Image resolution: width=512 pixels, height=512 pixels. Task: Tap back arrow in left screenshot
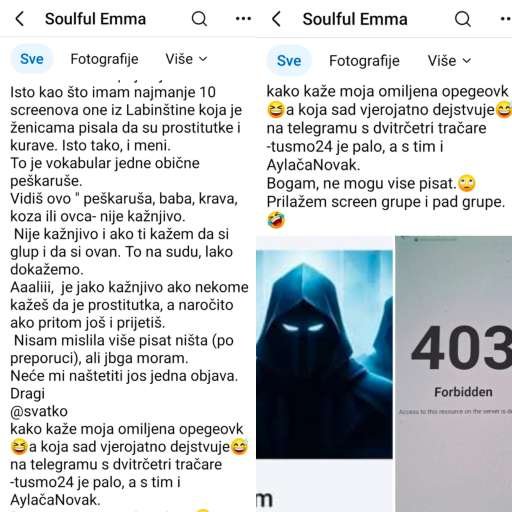[x=20, y=19]
